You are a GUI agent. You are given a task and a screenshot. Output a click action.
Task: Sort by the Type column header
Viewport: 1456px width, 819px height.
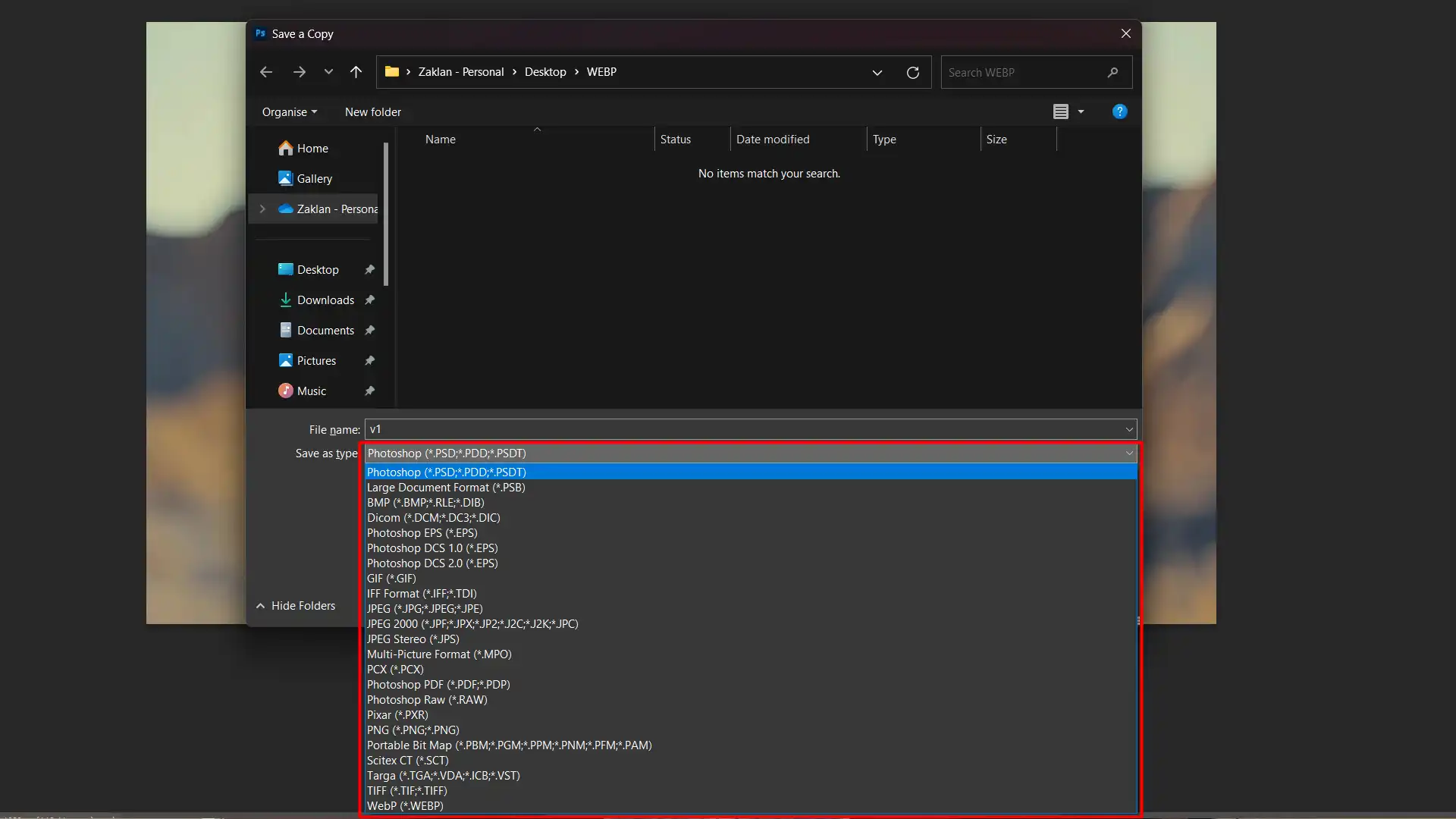click(924, 140)
